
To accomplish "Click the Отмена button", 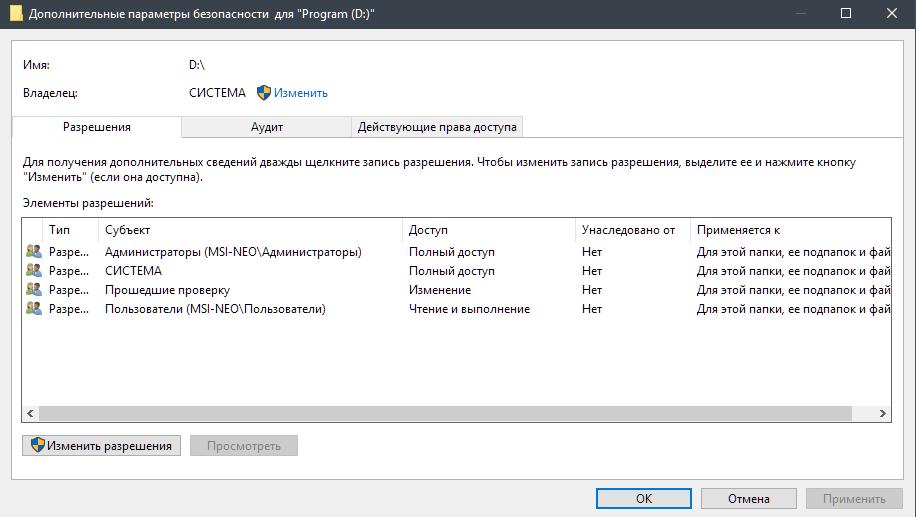I will click(748, 498).
